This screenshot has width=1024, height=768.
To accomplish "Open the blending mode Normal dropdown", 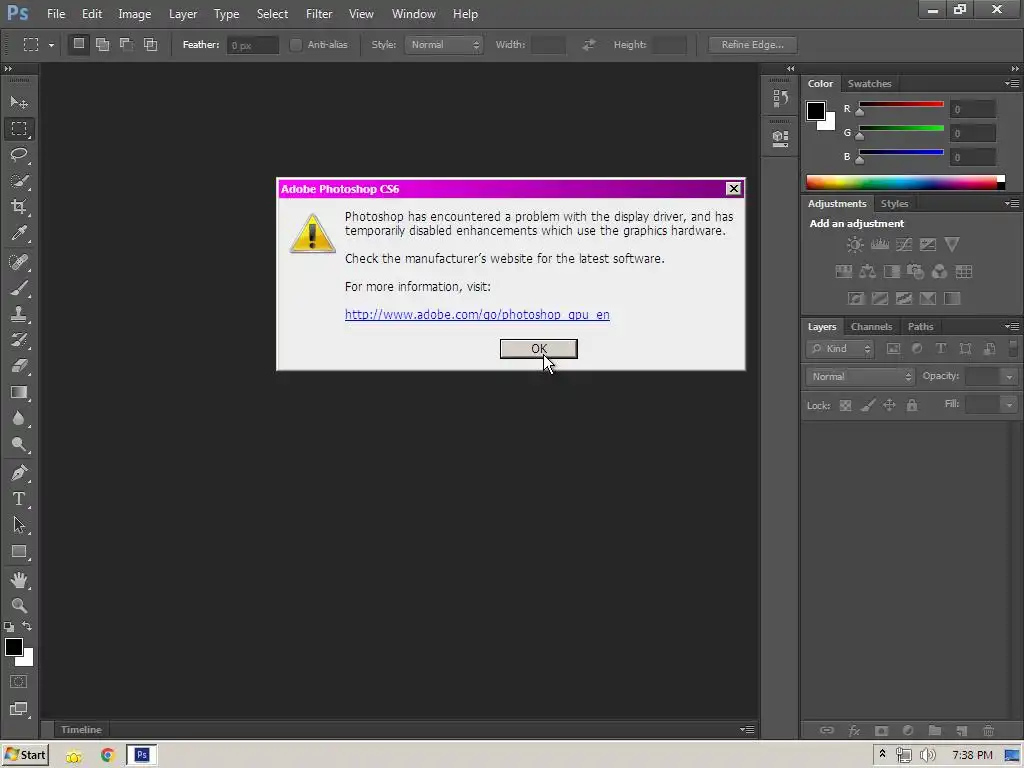I will pos(859,376).
